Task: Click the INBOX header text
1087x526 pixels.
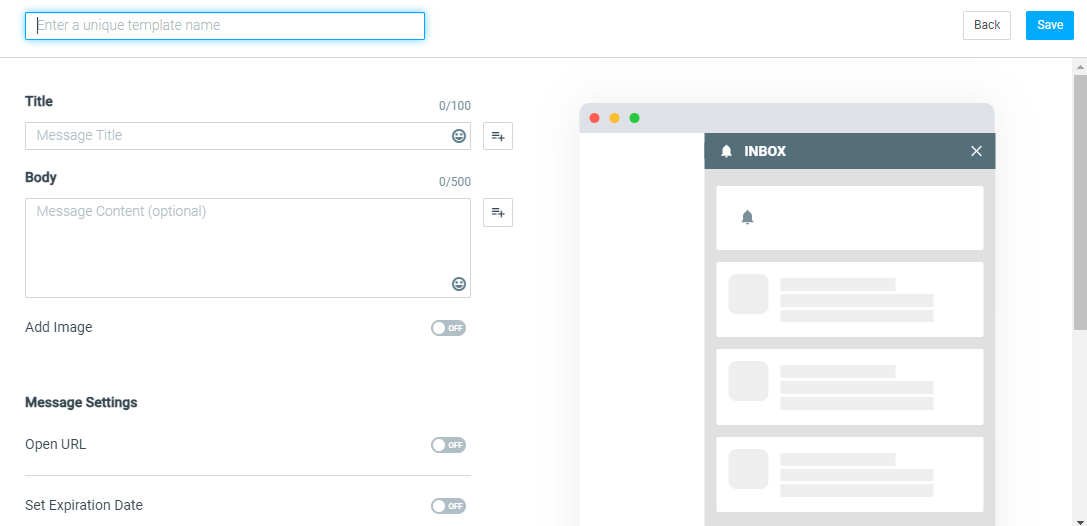Action: click(x=765, y=151)
